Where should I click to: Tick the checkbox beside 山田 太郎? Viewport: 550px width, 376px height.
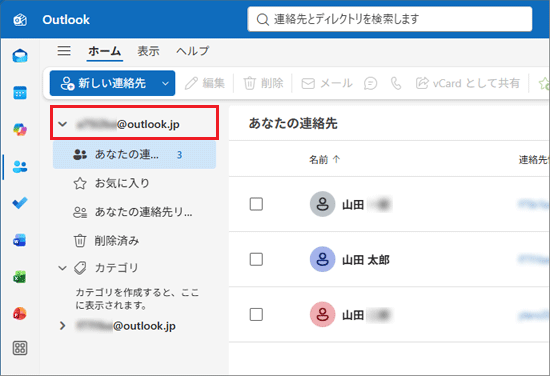[256, 260]
